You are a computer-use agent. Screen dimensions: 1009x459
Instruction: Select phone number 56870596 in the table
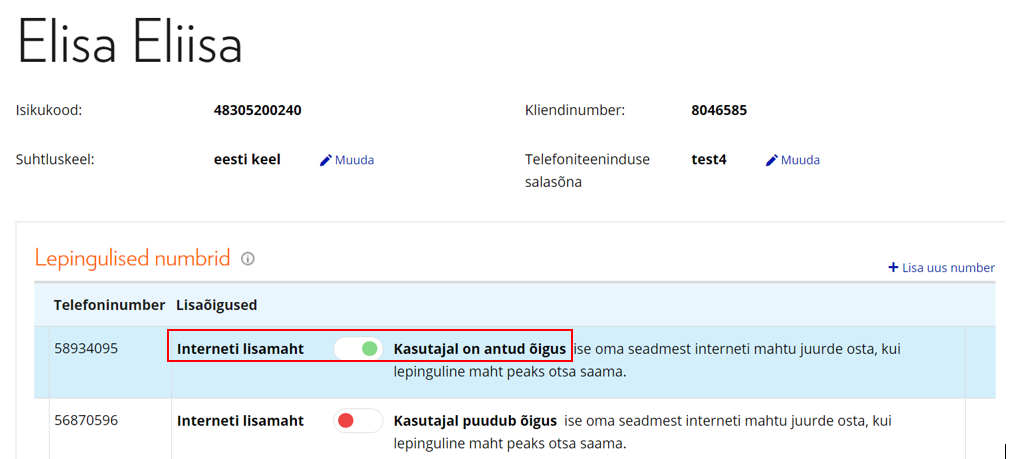pos(86,421)
